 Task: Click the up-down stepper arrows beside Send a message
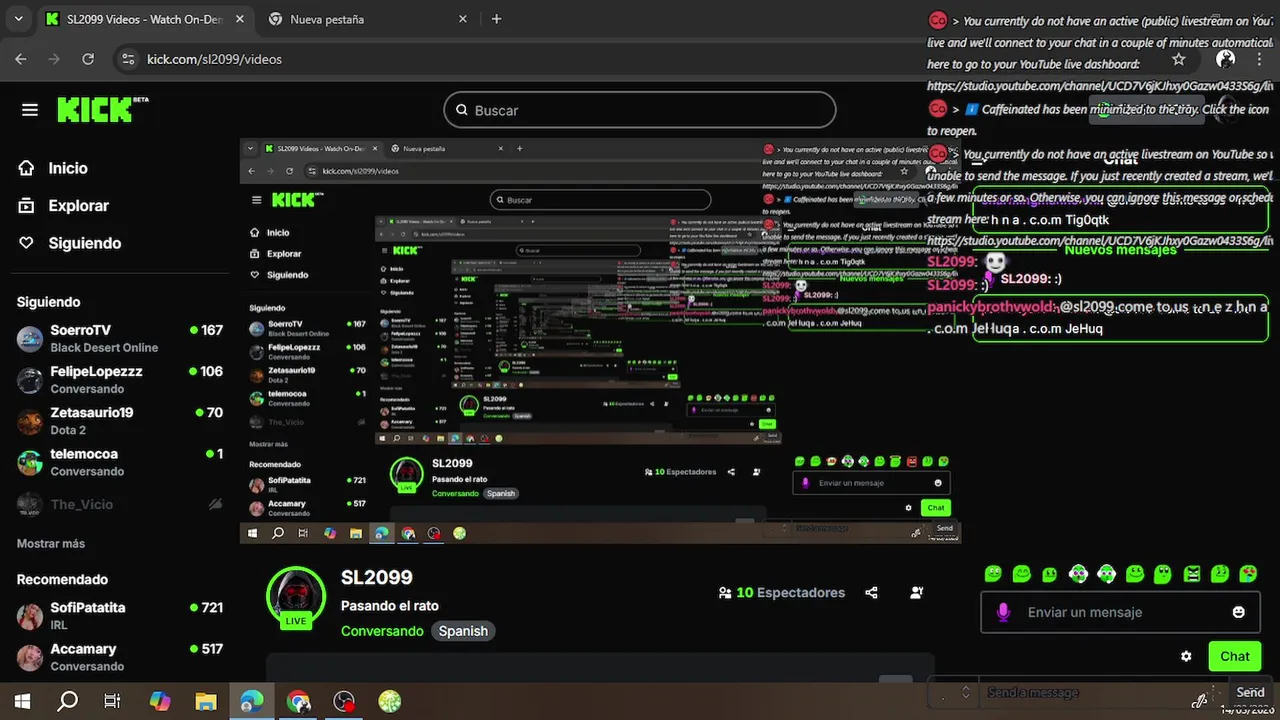pyautogui.click(x=965, y=692)
